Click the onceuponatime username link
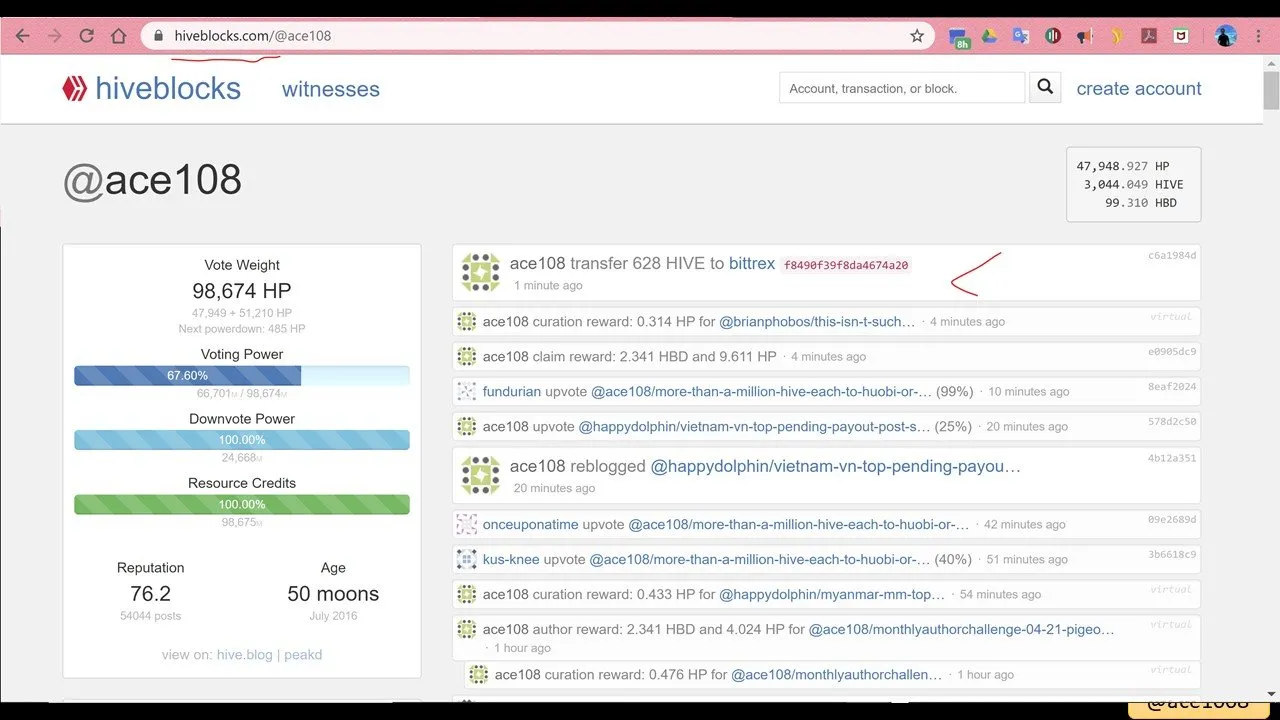 pyautogui.click(x=531, y=524)
